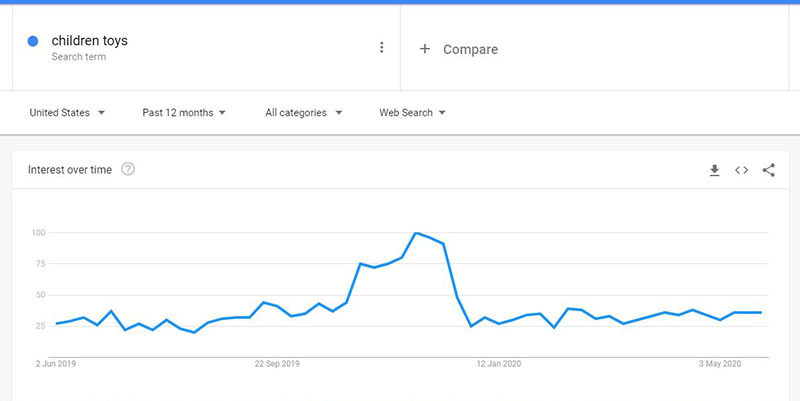Open the United States region dropdown
This screenshot has height=401, width=800.
pos(67,113)
